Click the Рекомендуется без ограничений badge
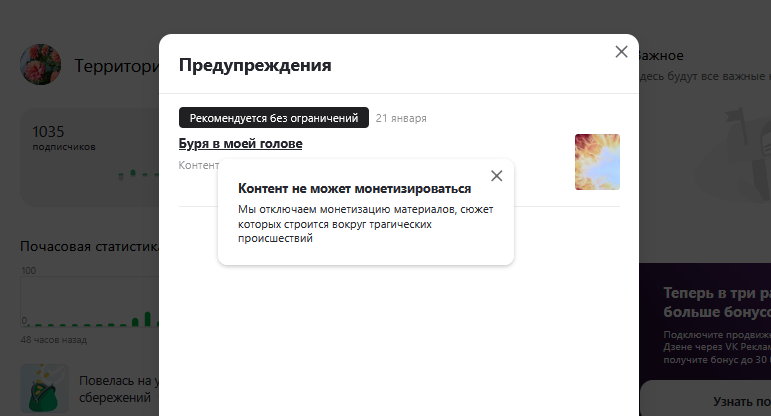The width and height of the screenshot is (771, 416). click(273, 118)
